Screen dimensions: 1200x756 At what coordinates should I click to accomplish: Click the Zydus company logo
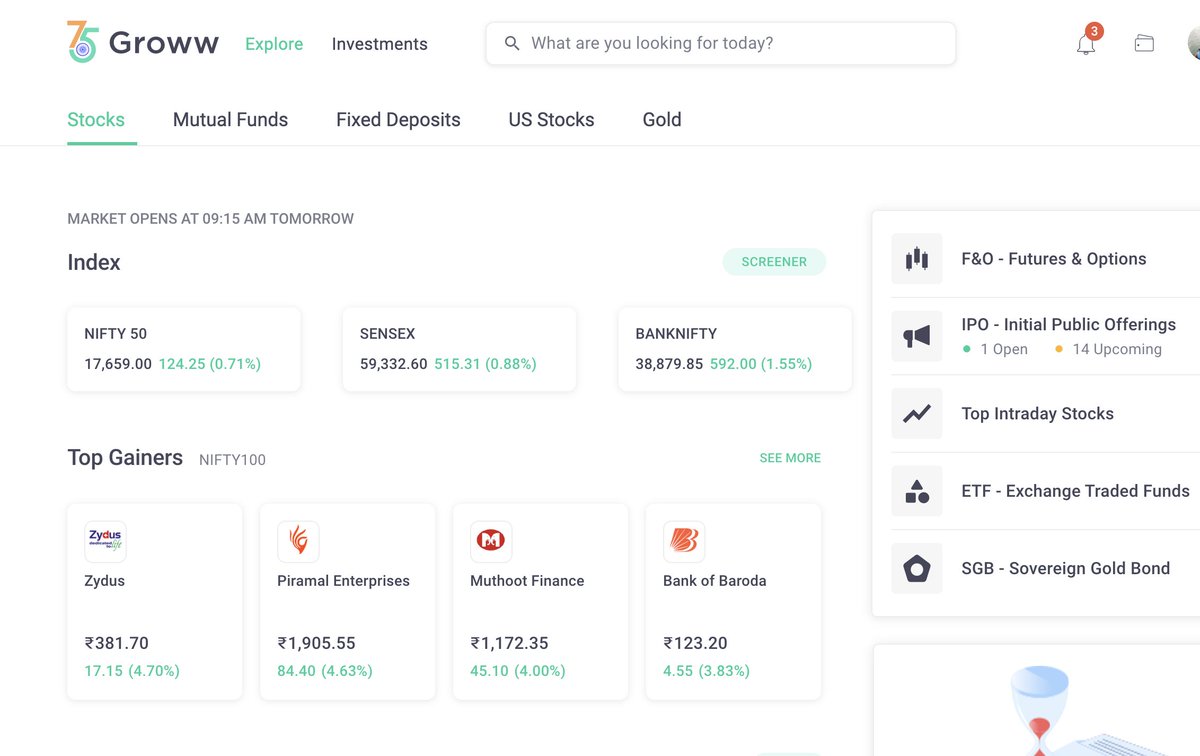(x=105, y=541)
